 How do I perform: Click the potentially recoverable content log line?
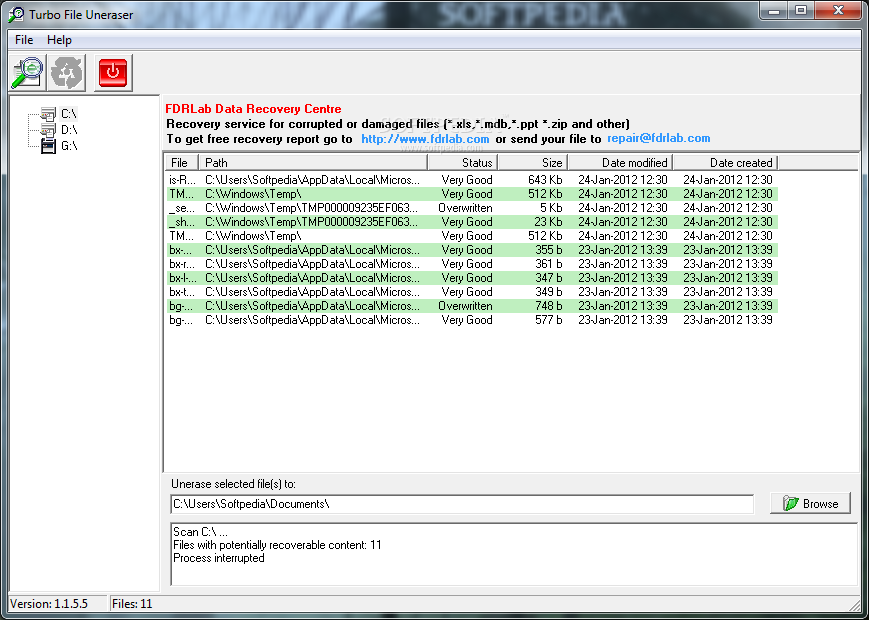(277, 545)
